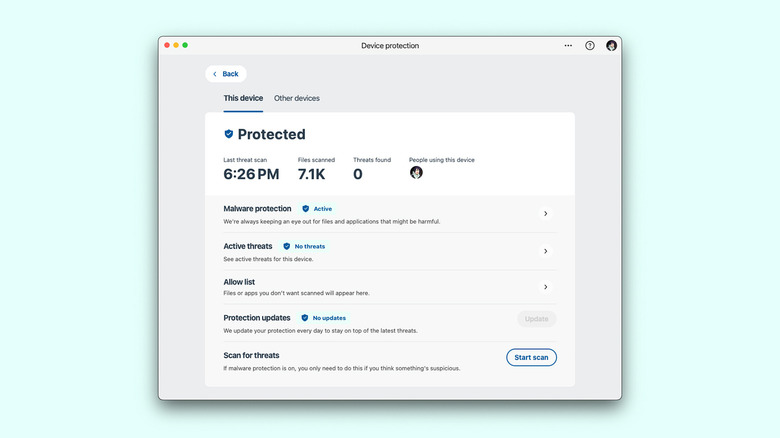Open the Allow list row chevron
The height and width of the screenshot is (438, 780).
(x=545, y=287)
